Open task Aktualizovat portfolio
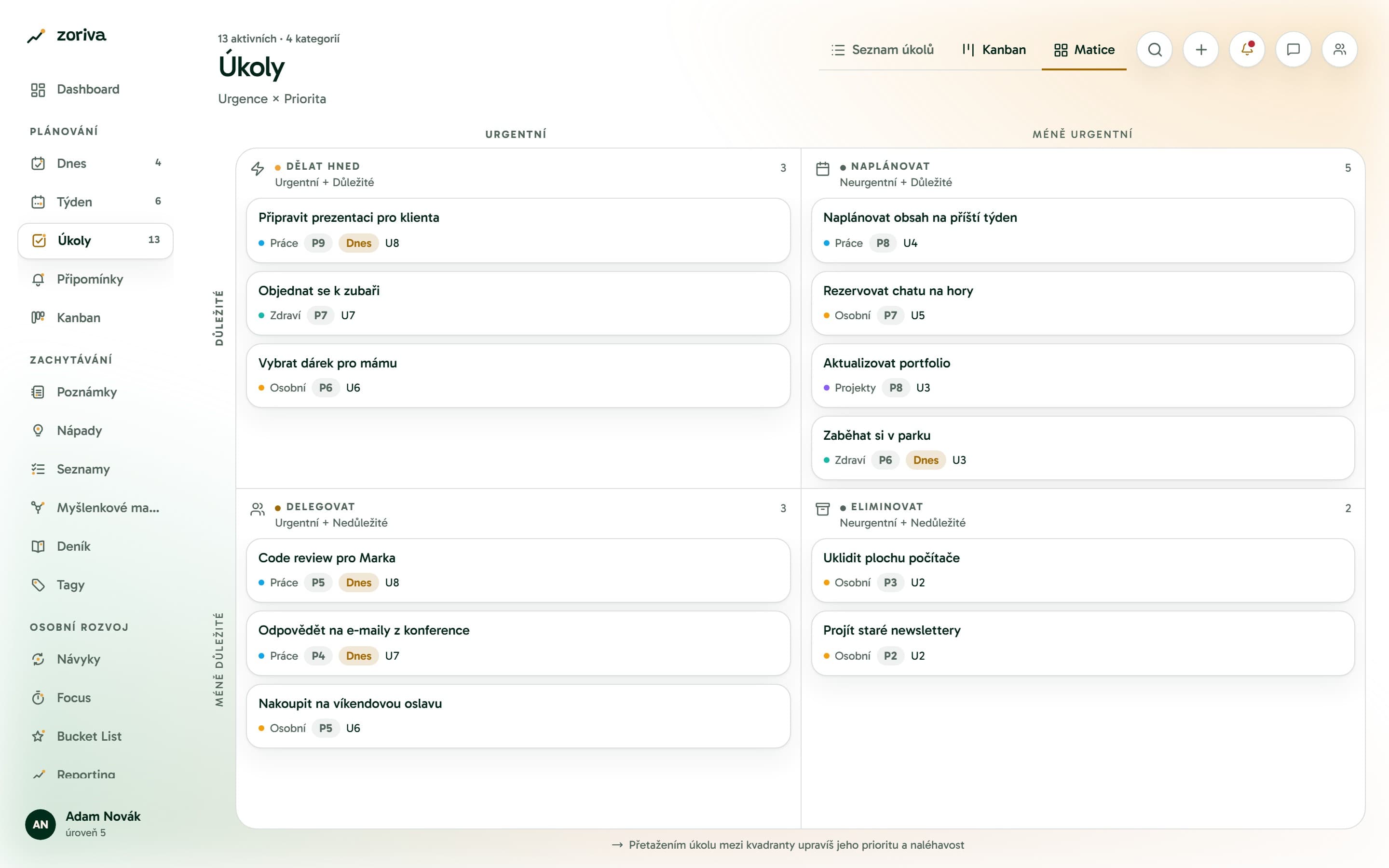This screenshot has height=868, width=1389. tap(1082, 376)
